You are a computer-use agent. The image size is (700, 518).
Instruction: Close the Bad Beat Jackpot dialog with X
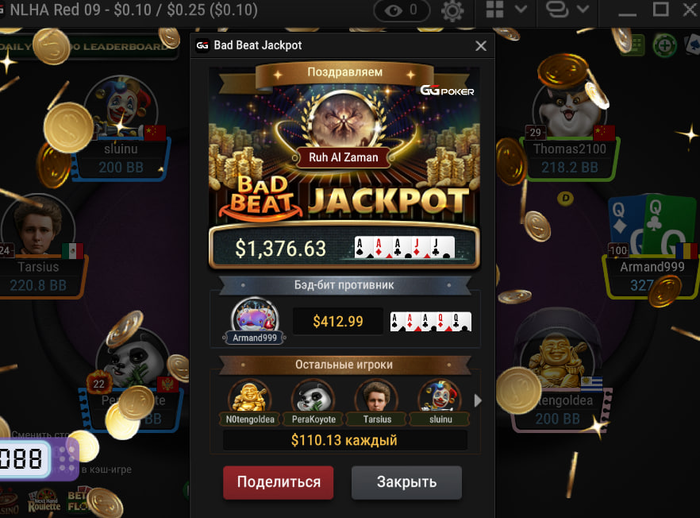click(481, 46)
